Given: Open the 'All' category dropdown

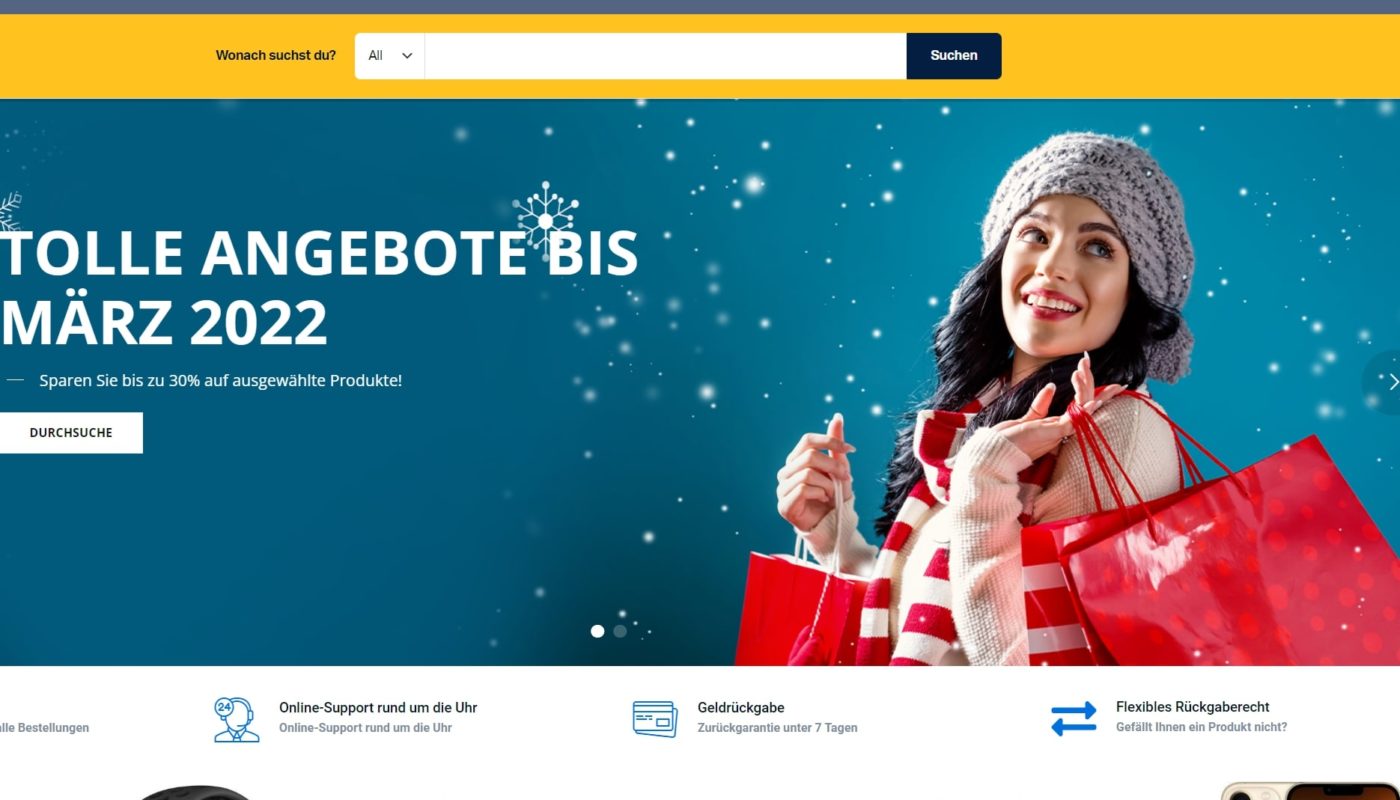Looking at the screenshot, I should 390,56.
